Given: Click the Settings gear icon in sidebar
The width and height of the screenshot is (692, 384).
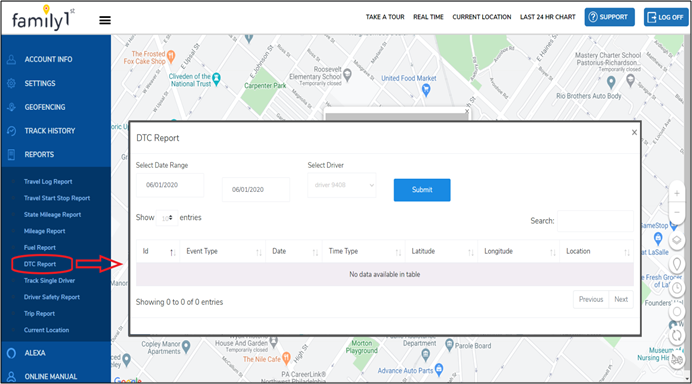Looking at the screenshot, I should coord(11,83).
